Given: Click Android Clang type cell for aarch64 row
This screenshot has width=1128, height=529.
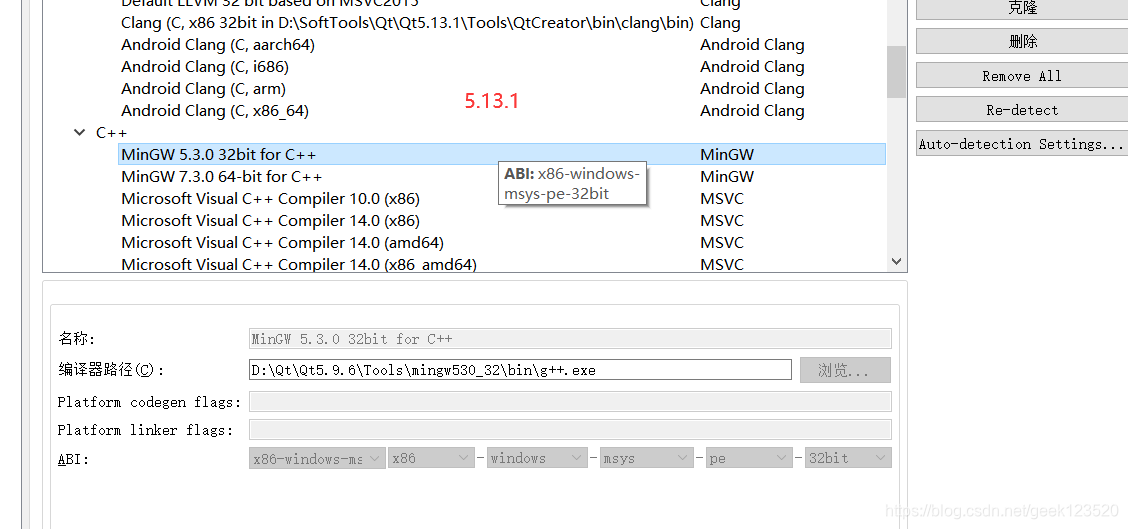Looking at the screenshot, I should coord(752,45).
